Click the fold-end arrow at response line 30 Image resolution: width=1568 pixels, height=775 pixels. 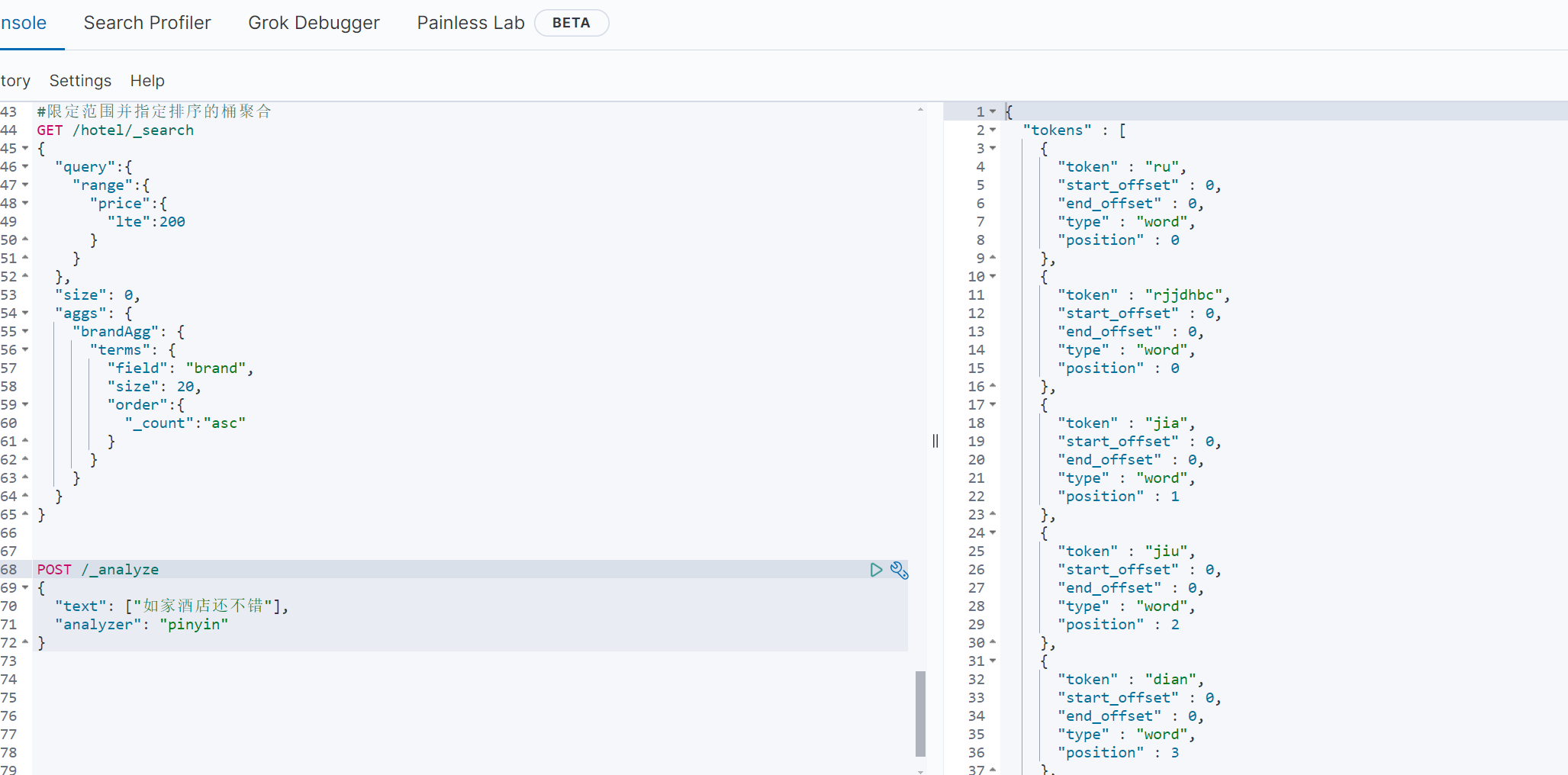pos(993,642)
